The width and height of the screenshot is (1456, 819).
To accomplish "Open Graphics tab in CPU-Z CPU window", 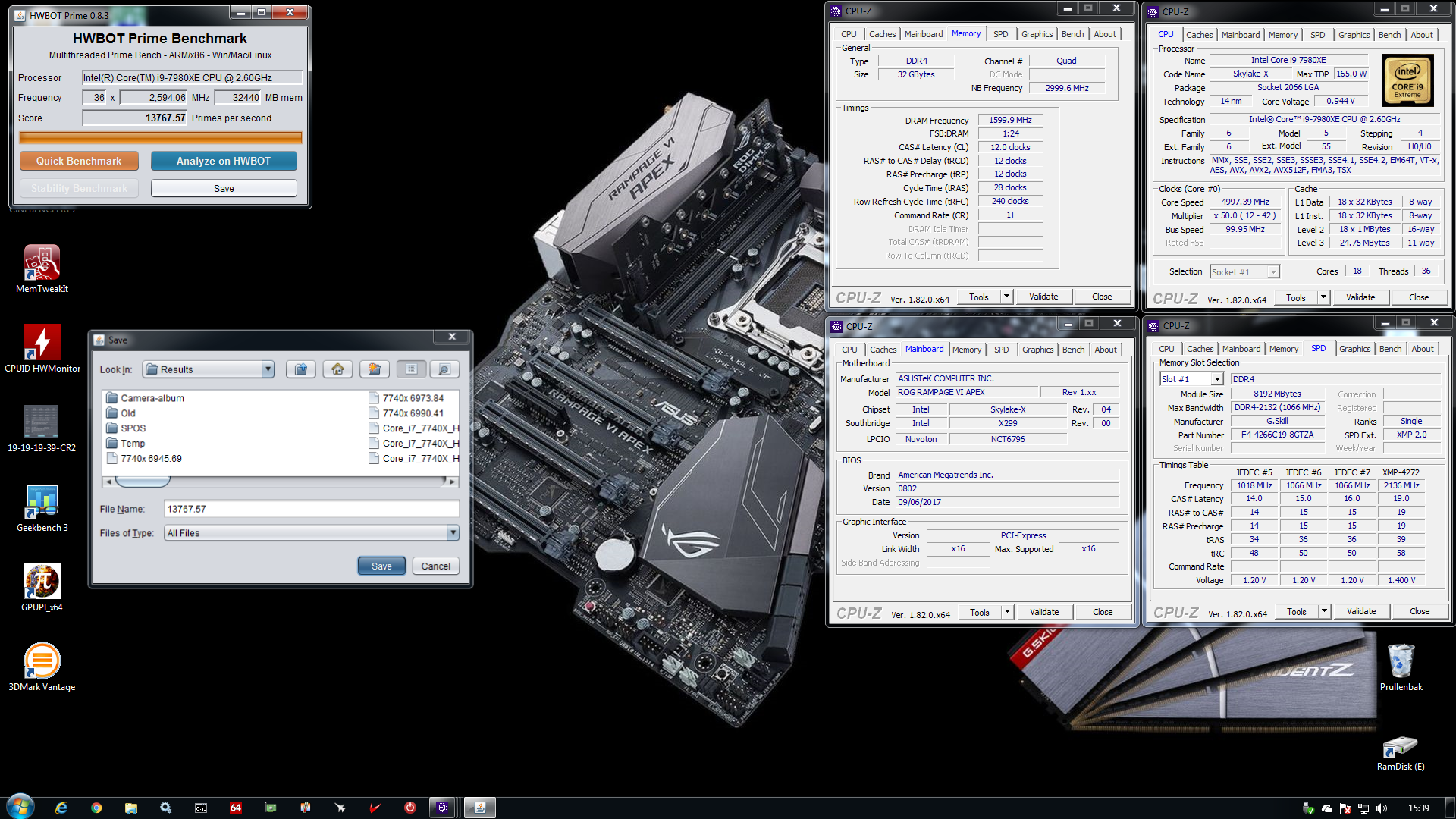I will [1354, 35].
